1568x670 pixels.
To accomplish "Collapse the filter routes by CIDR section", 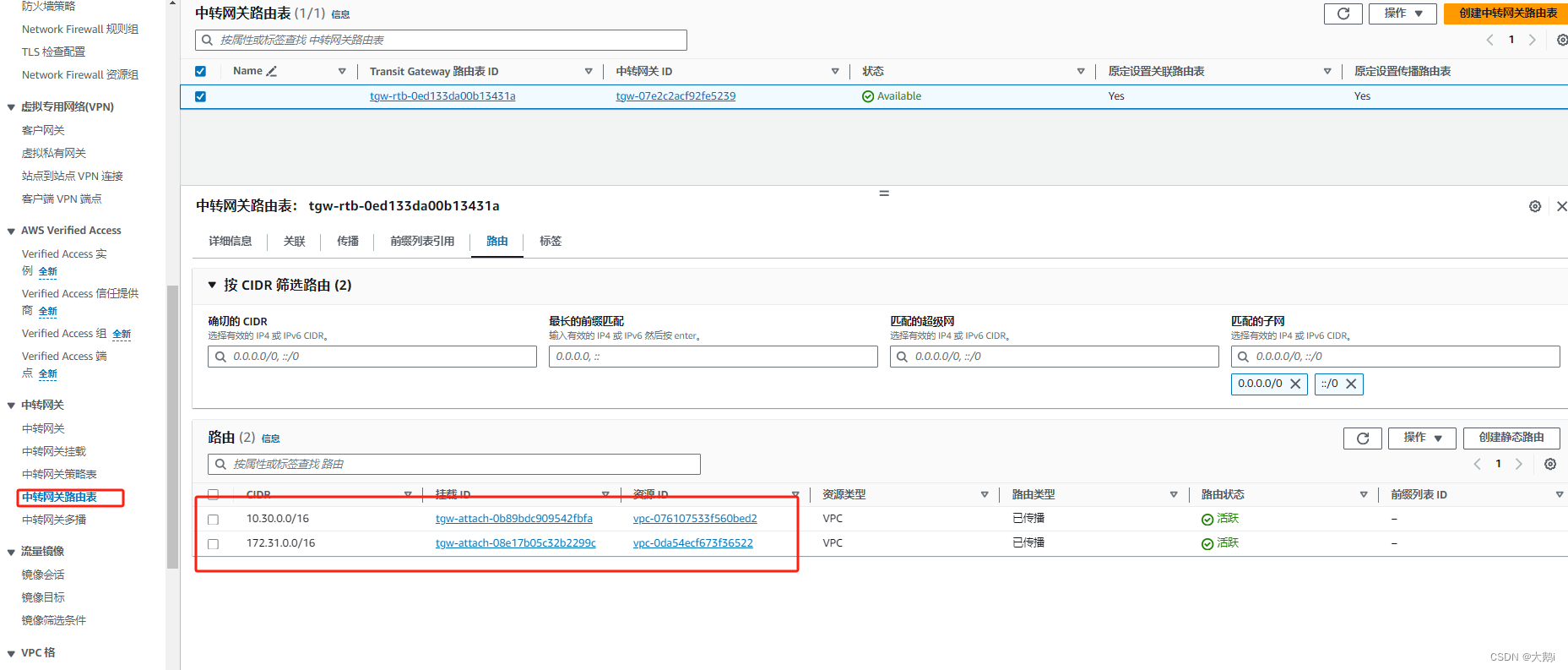I will click(212, 285).
